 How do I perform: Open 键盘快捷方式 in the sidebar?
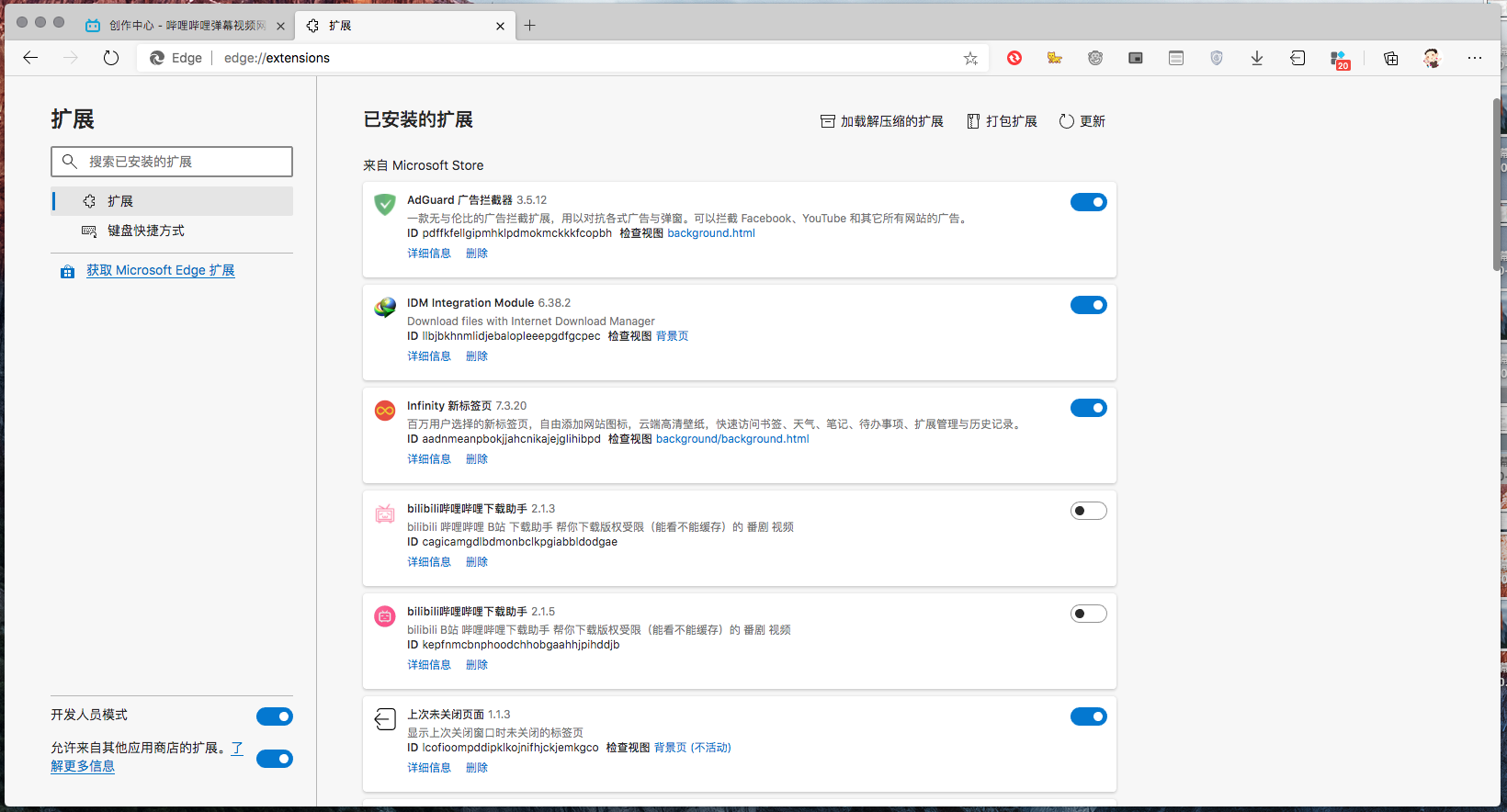click(172, 231)
